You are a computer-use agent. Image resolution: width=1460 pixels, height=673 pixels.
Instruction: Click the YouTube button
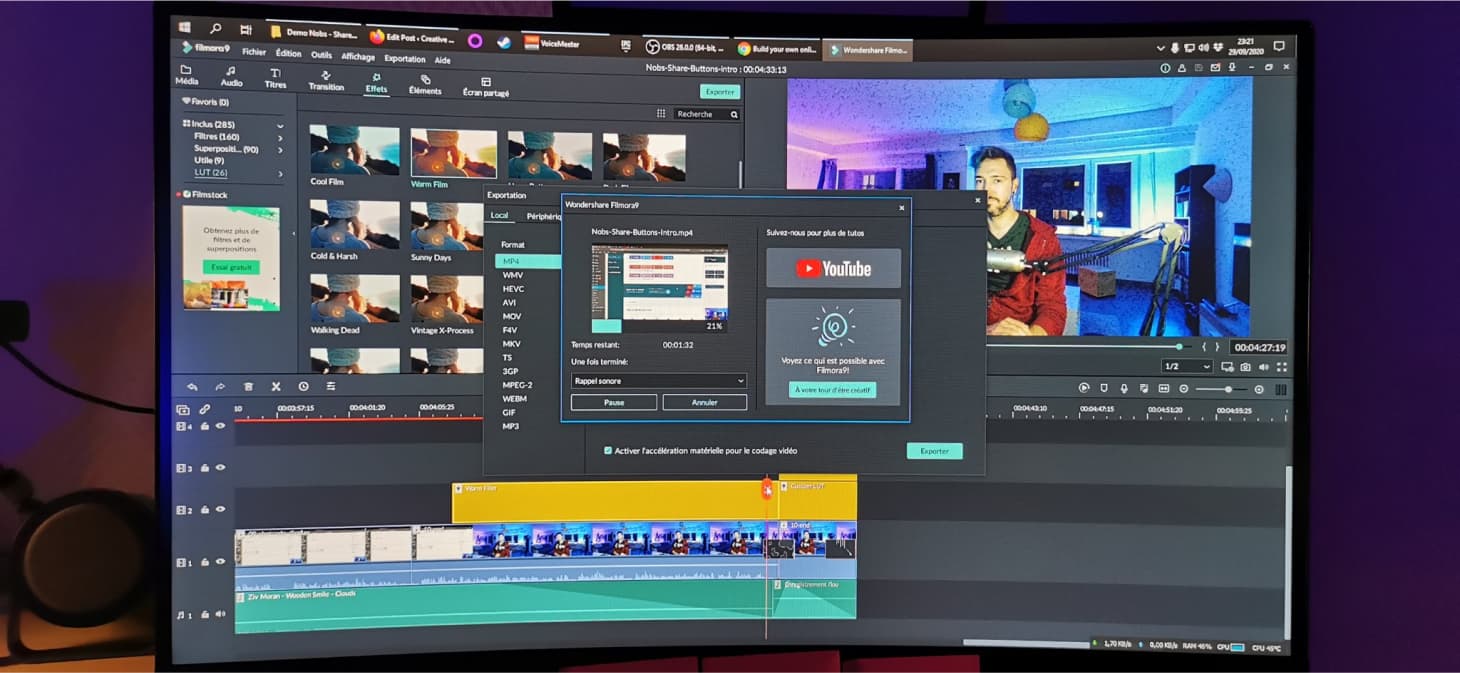pos(833,268)
